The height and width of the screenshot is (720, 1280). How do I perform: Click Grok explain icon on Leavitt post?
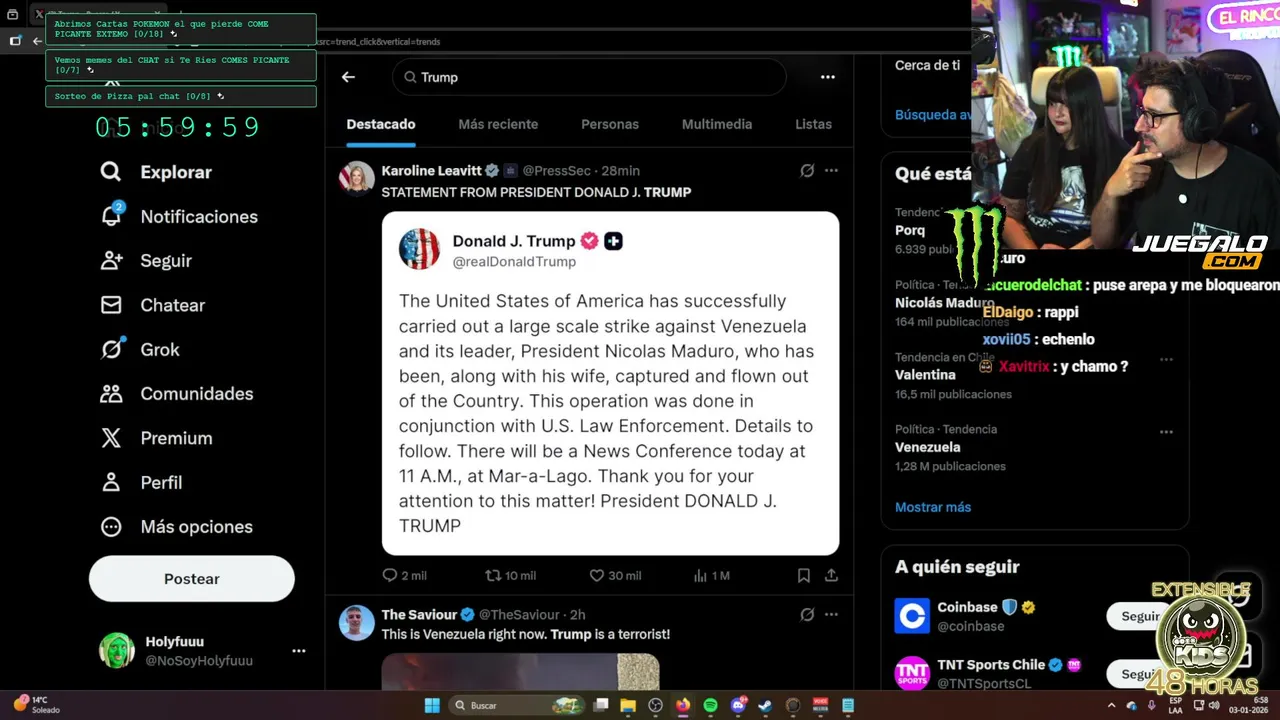click(x=807, y=170)
